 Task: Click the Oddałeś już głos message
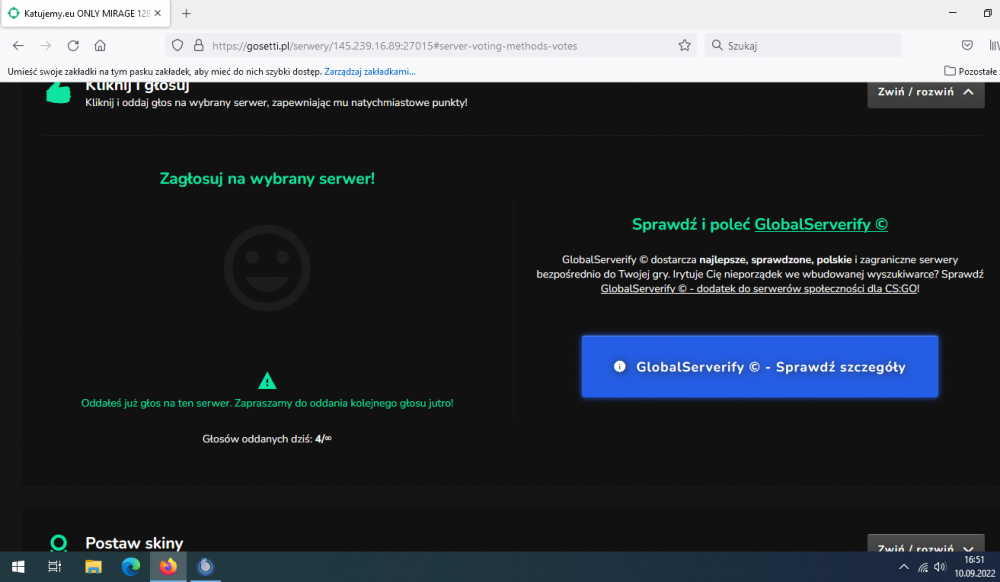pyautogui.click(x=267, y=403)
